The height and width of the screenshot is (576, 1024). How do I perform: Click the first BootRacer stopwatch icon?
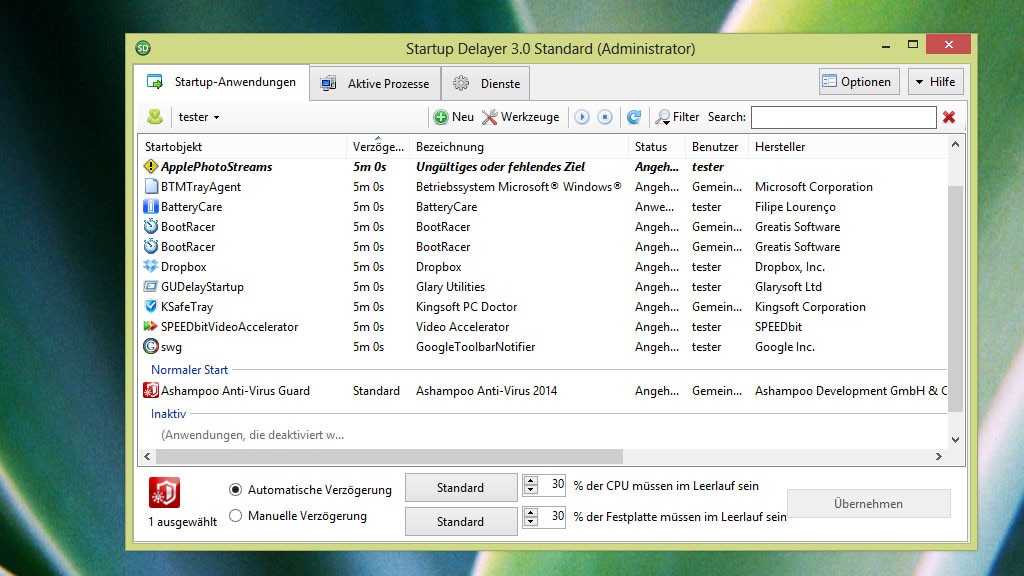click(x=151, y=227)
